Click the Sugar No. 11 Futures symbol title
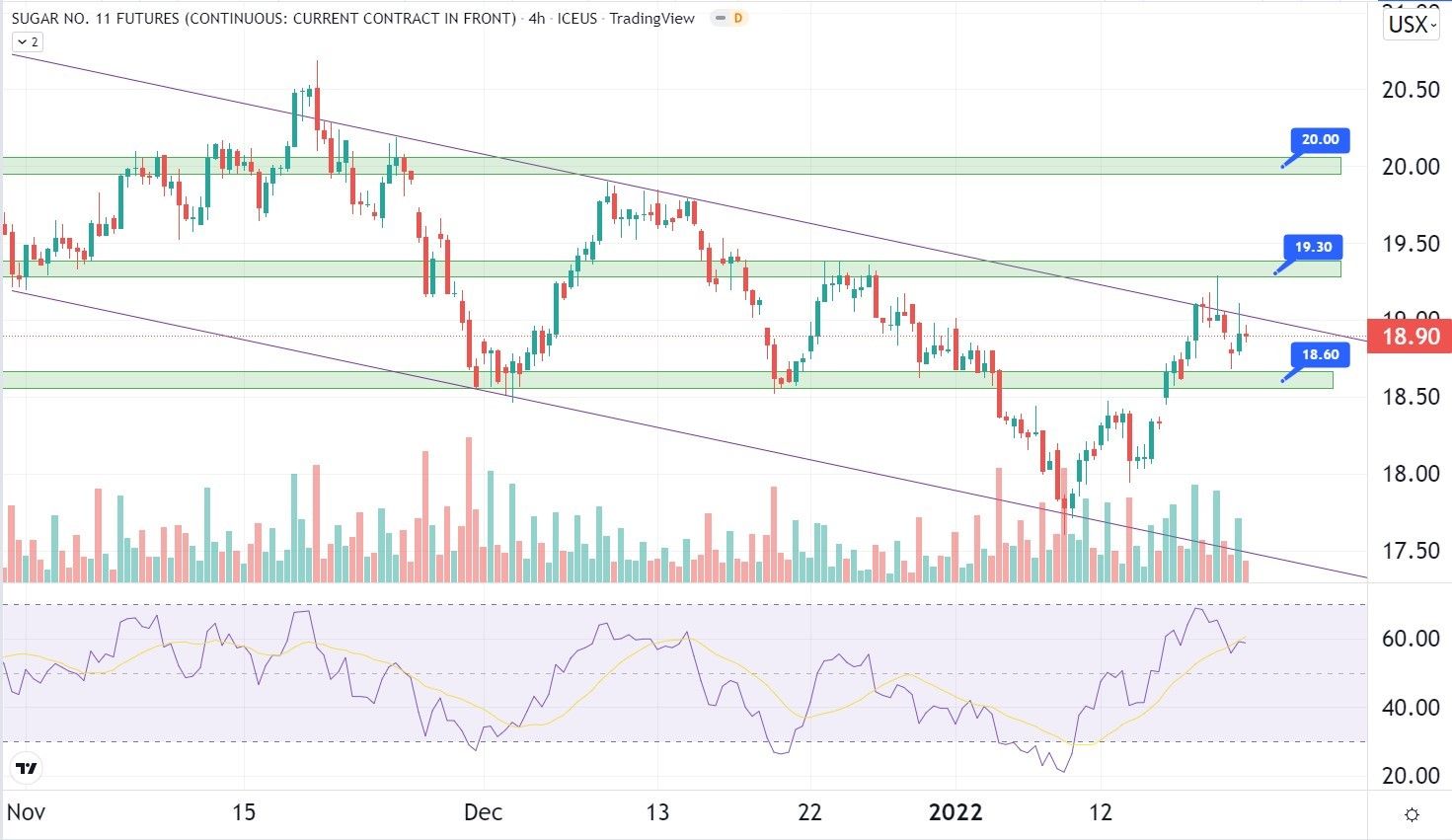Screen dimensions: 1452x840 click(264, 18)
